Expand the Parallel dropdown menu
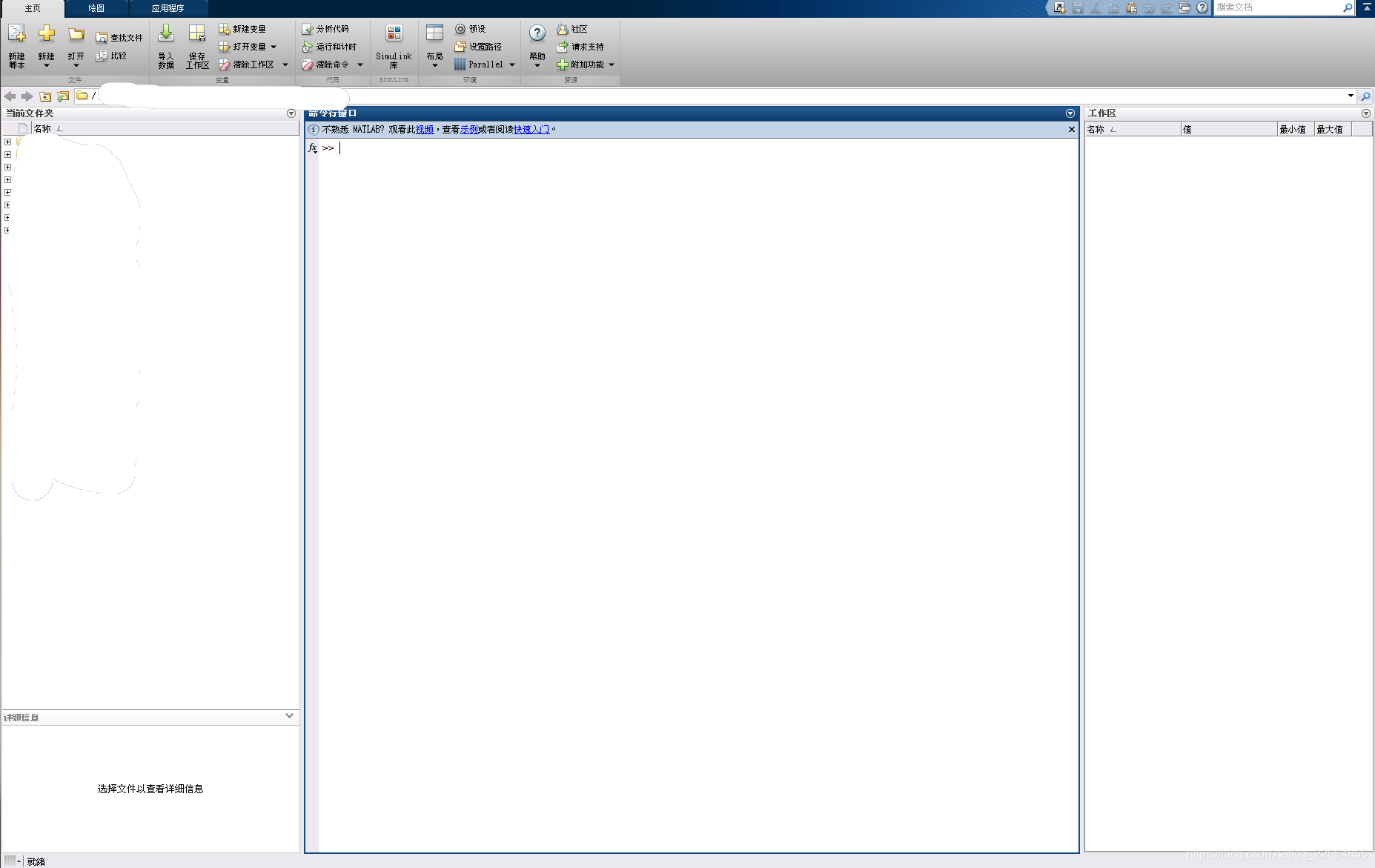The height and width of the screenshot is (868, 1375). tap(512, 64)
